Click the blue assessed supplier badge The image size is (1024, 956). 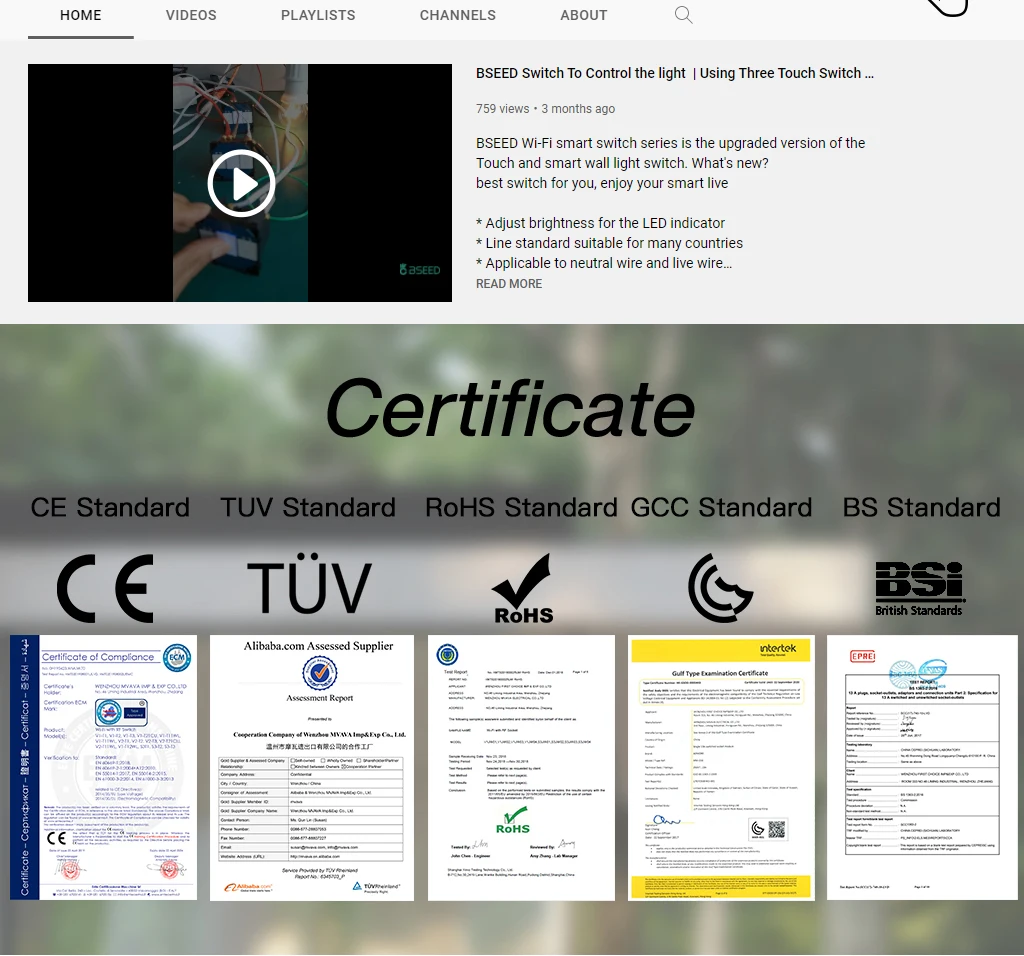pos(319,673)
